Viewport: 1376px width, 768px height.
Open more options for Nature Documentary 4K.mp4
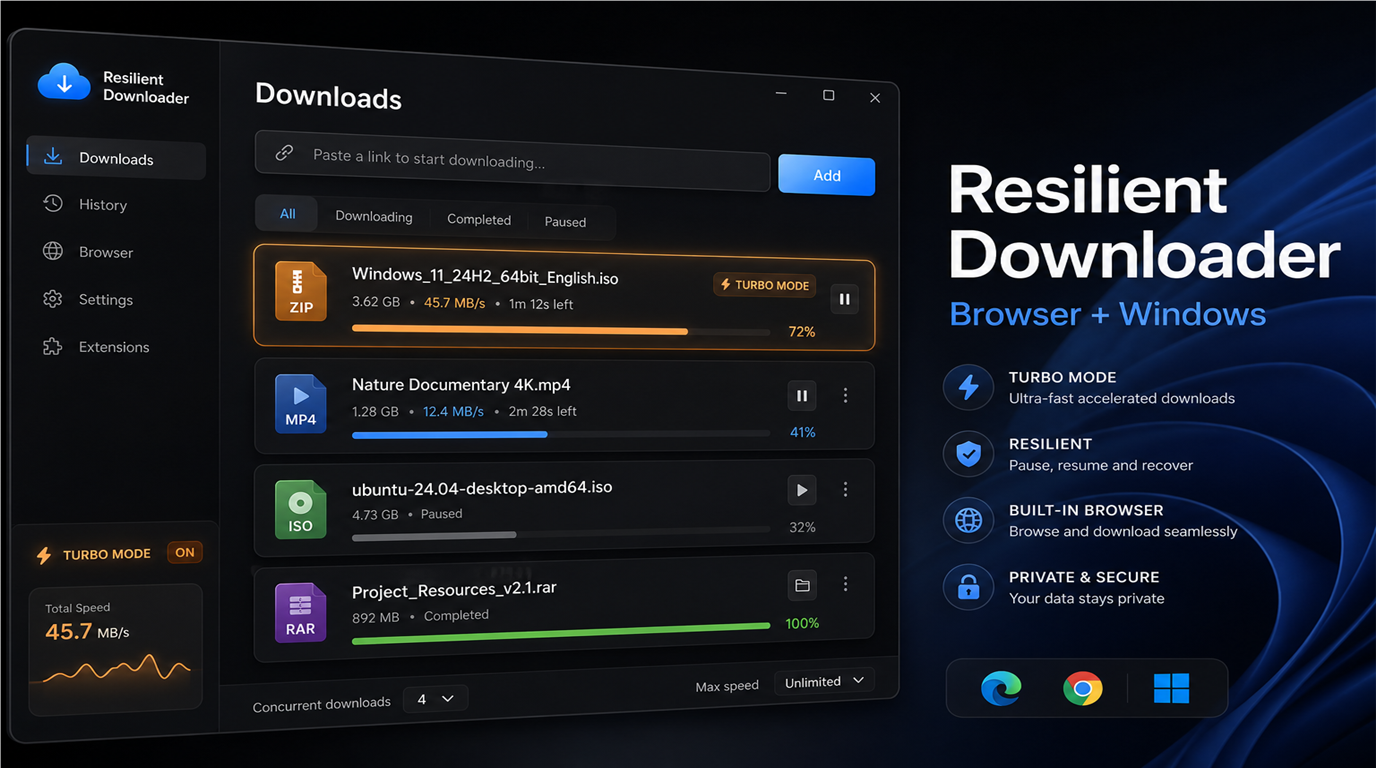click(845, 396)
